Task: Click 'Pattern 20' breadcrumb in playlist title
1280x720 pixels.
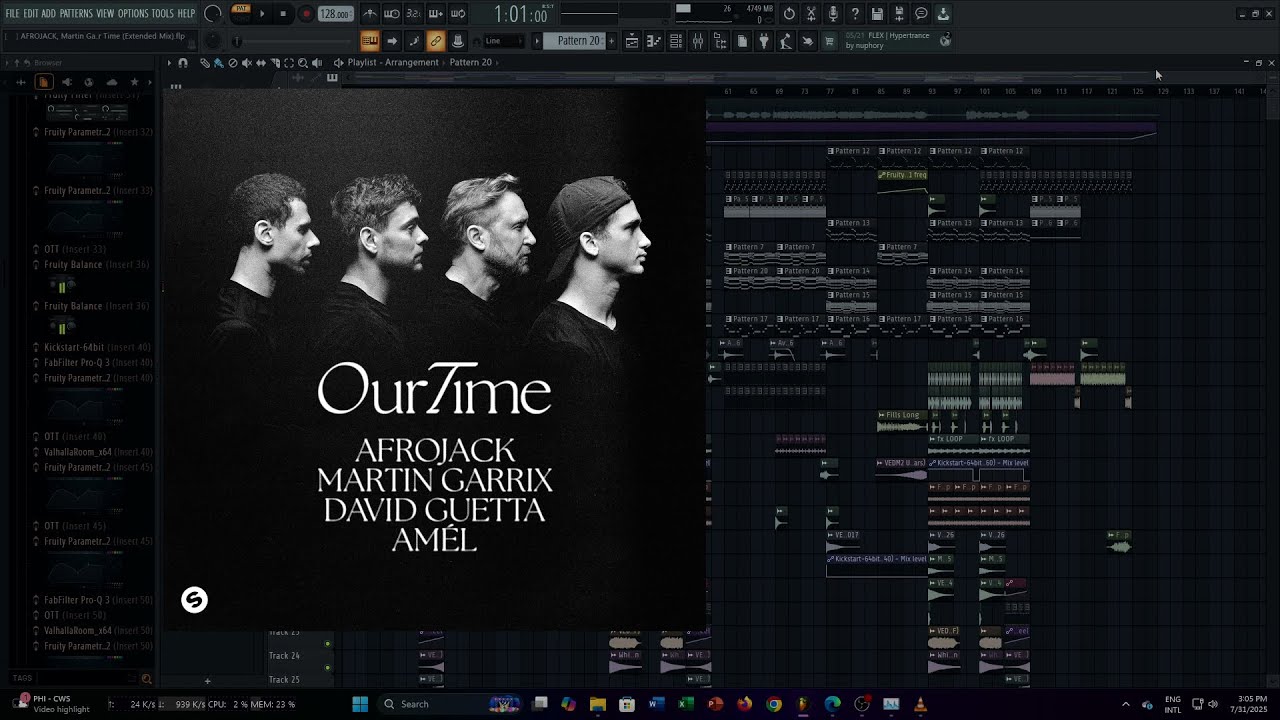Action: pyautogui.click(x=470, y=62)
